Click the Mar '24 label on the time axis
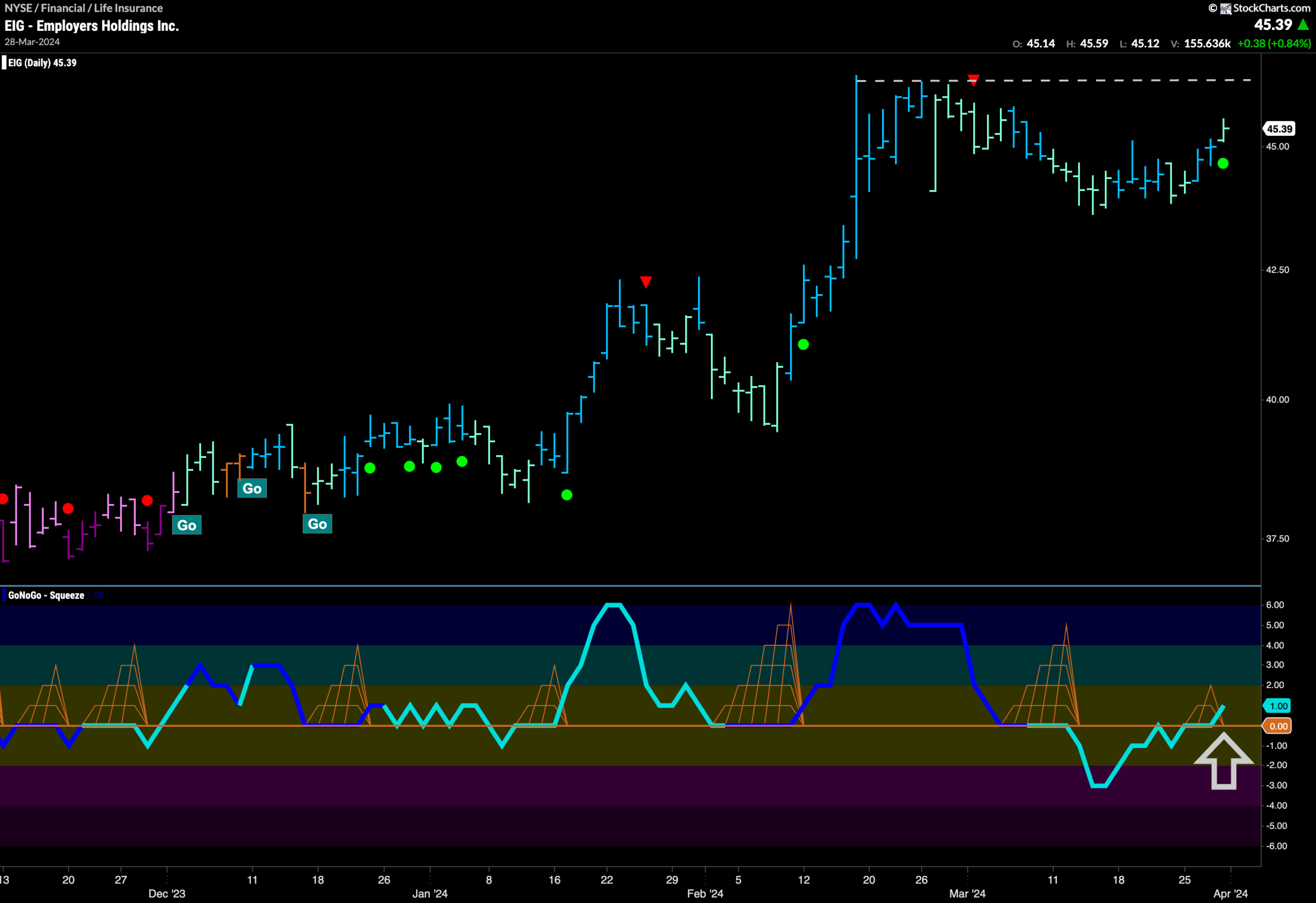The width and height of the screenshot is (1316, 903). pos(968,893)
